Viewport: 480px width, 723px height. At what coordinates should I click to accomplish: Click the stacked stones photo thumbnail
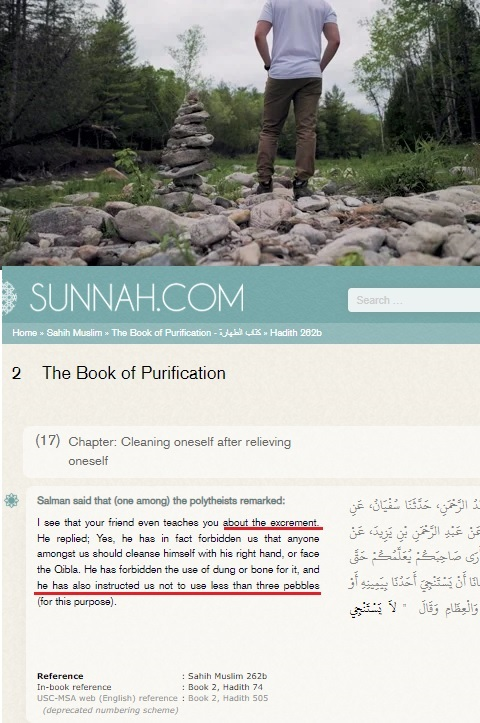tap(240, 133)
